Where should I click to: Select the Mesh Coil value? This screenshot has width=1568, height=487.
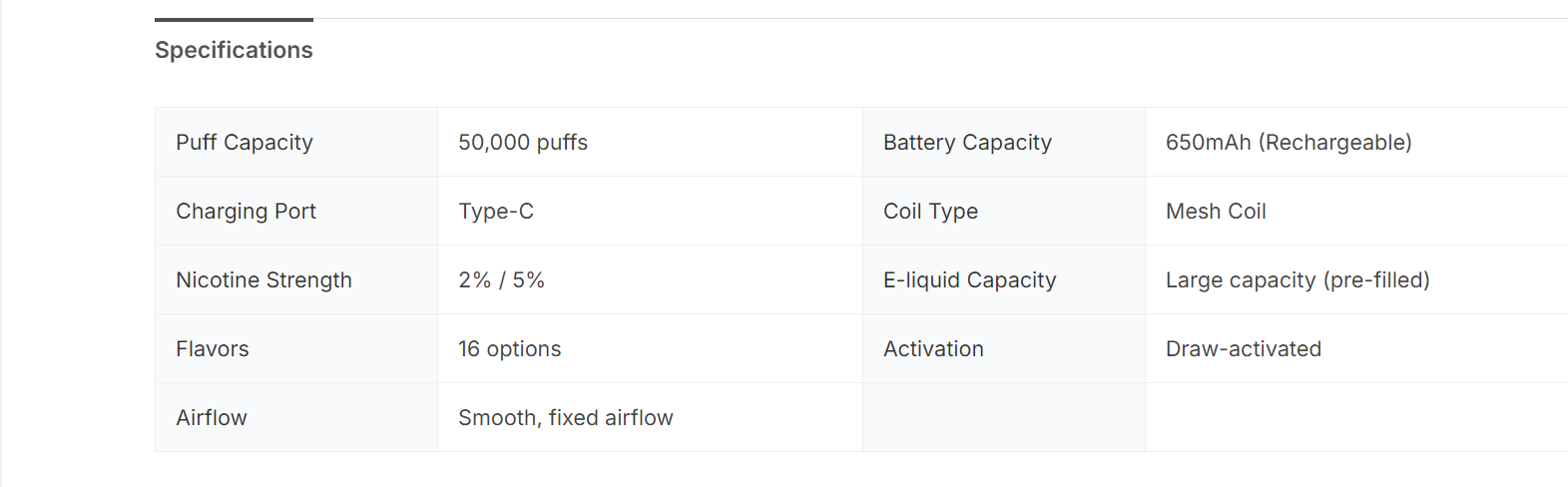coord(1216,212)
